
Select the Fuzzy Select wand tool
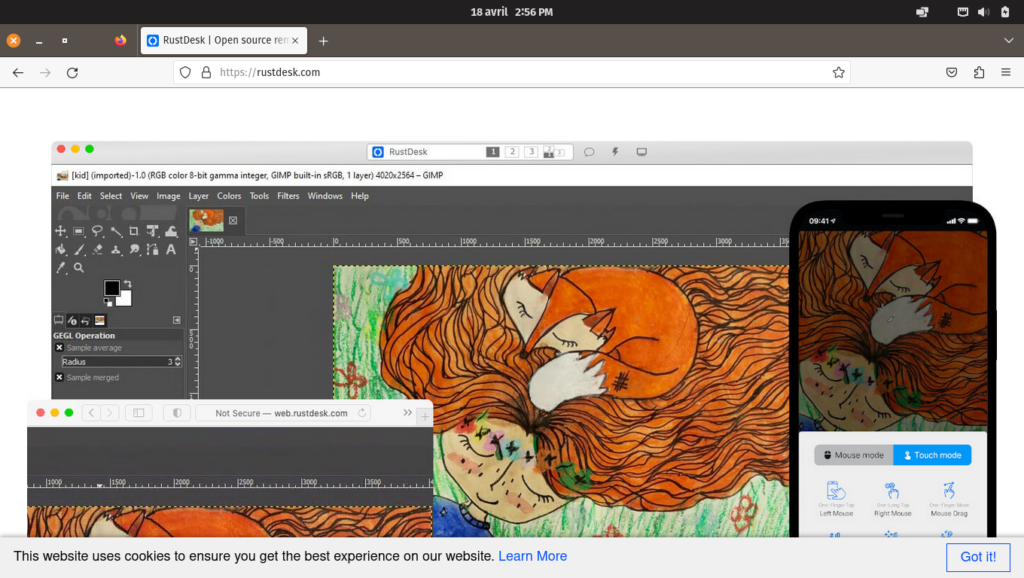116,231
